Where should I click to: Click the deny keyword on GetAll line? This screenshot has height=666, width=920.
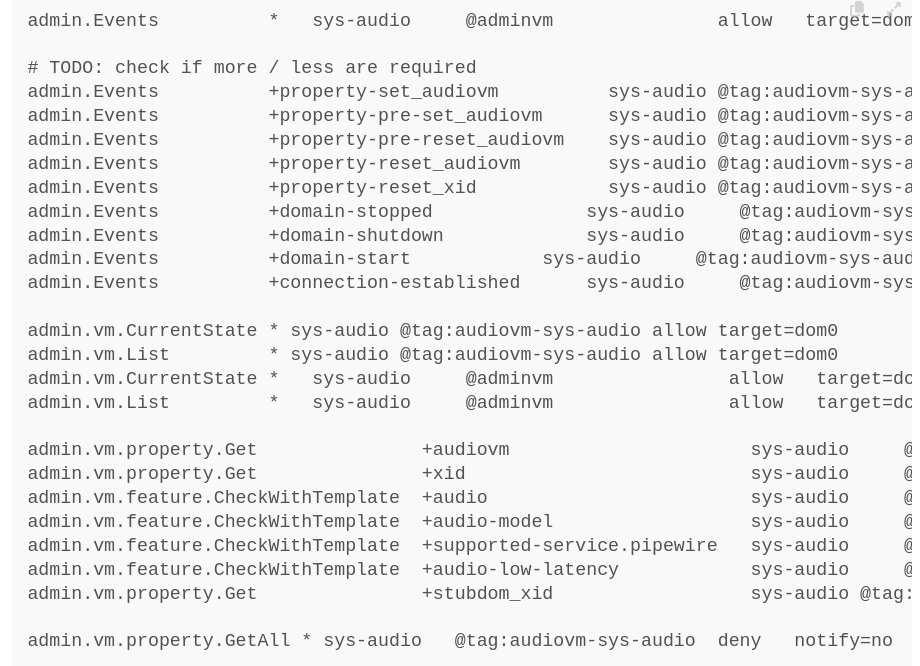[739, 641]
